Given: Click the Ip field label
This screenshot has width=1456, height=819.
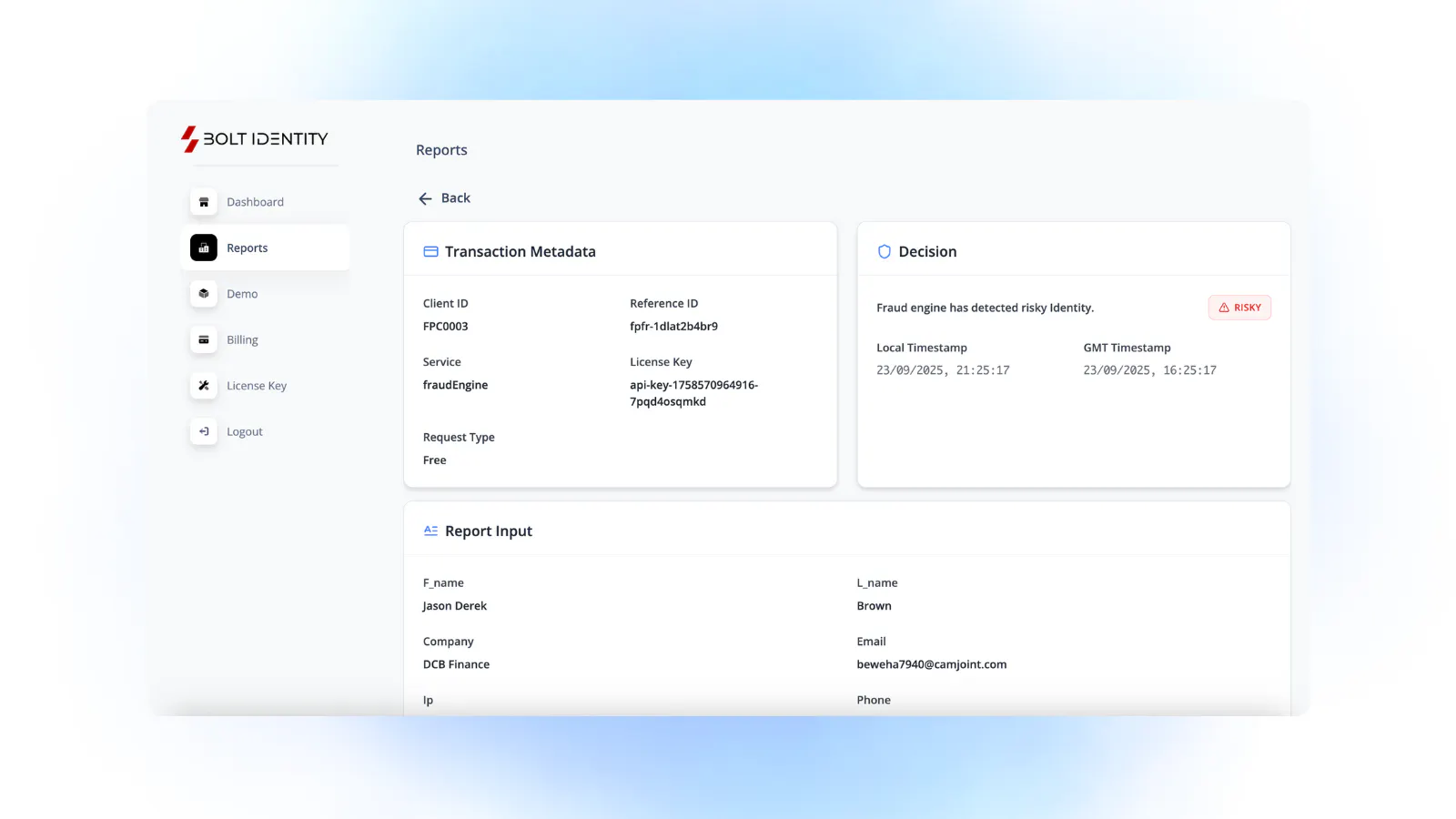Looking at the screenshot, I should [428, 700].
